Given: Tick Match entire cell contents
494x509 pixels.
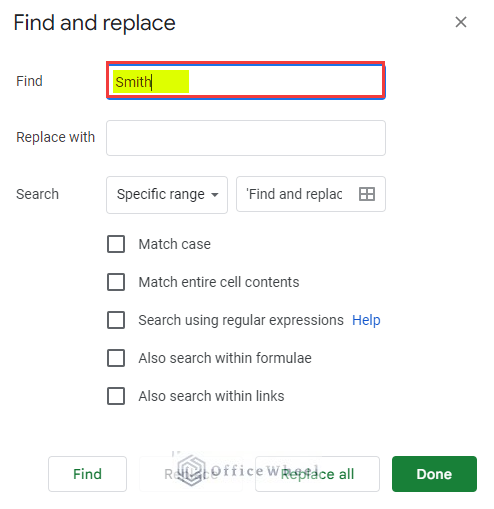Looking at the screenshot, I should point(116,282).
